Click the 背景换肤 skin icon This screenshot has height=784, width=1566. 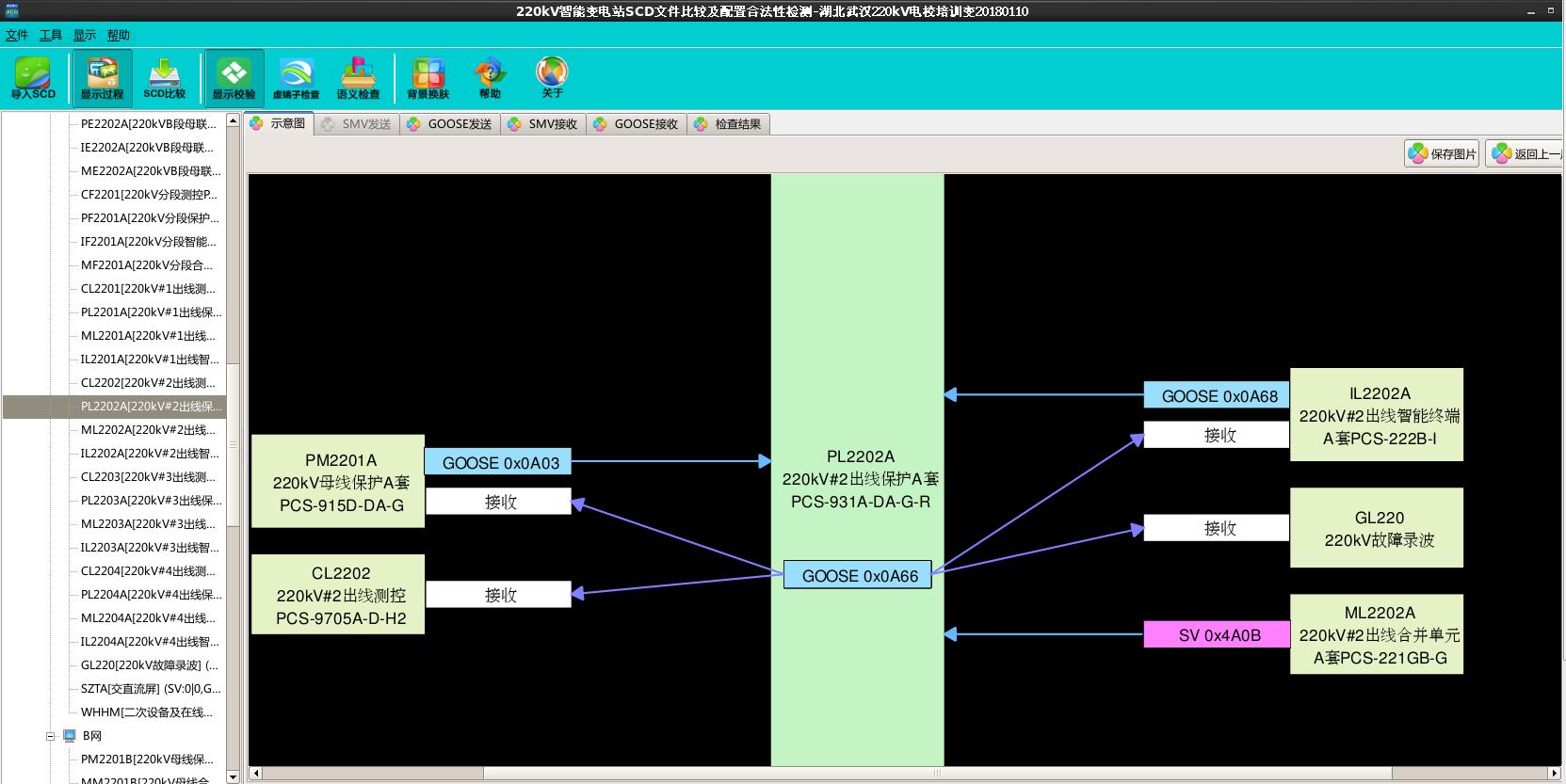(x=428, y=77)
